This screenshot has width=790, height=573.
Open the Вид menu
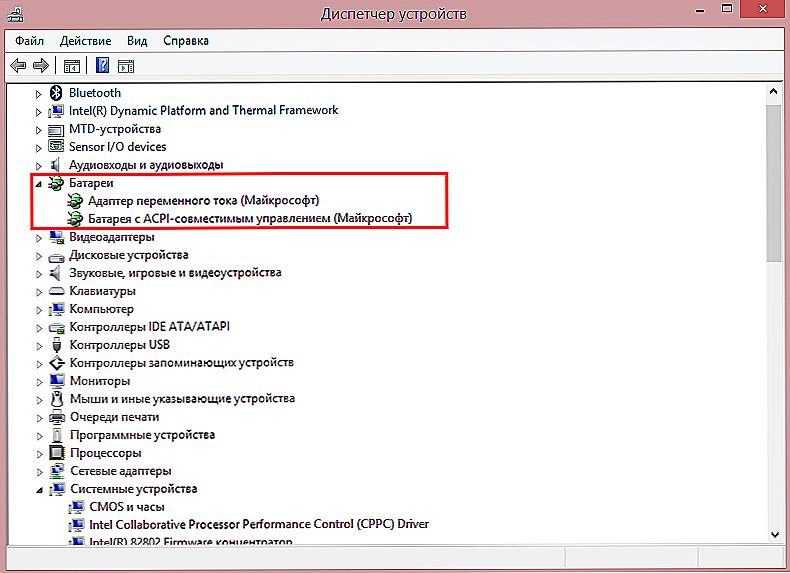(x=137, y=41)
